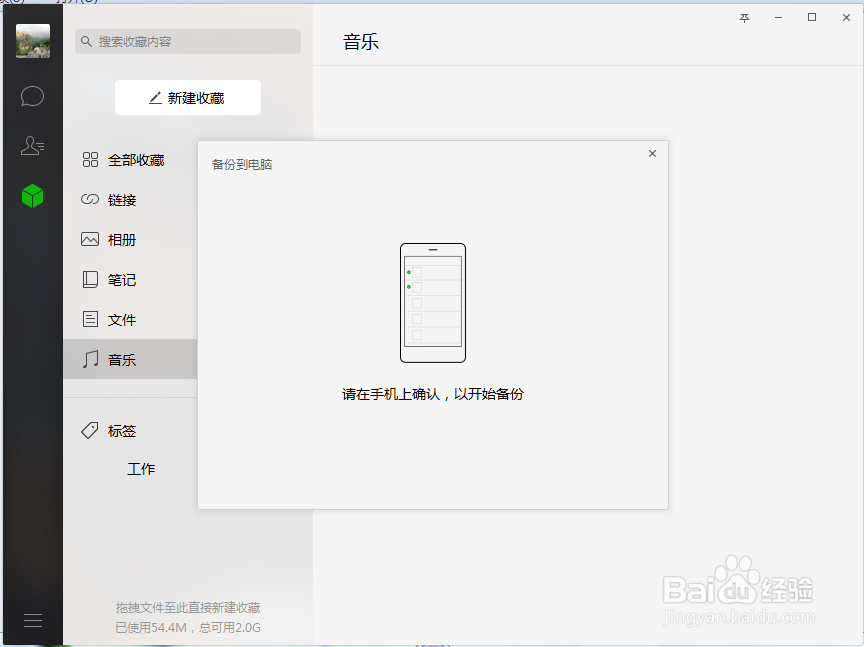Select the Favorites (收藏) green box icon
864x647 pixels.
click(32, 196)
